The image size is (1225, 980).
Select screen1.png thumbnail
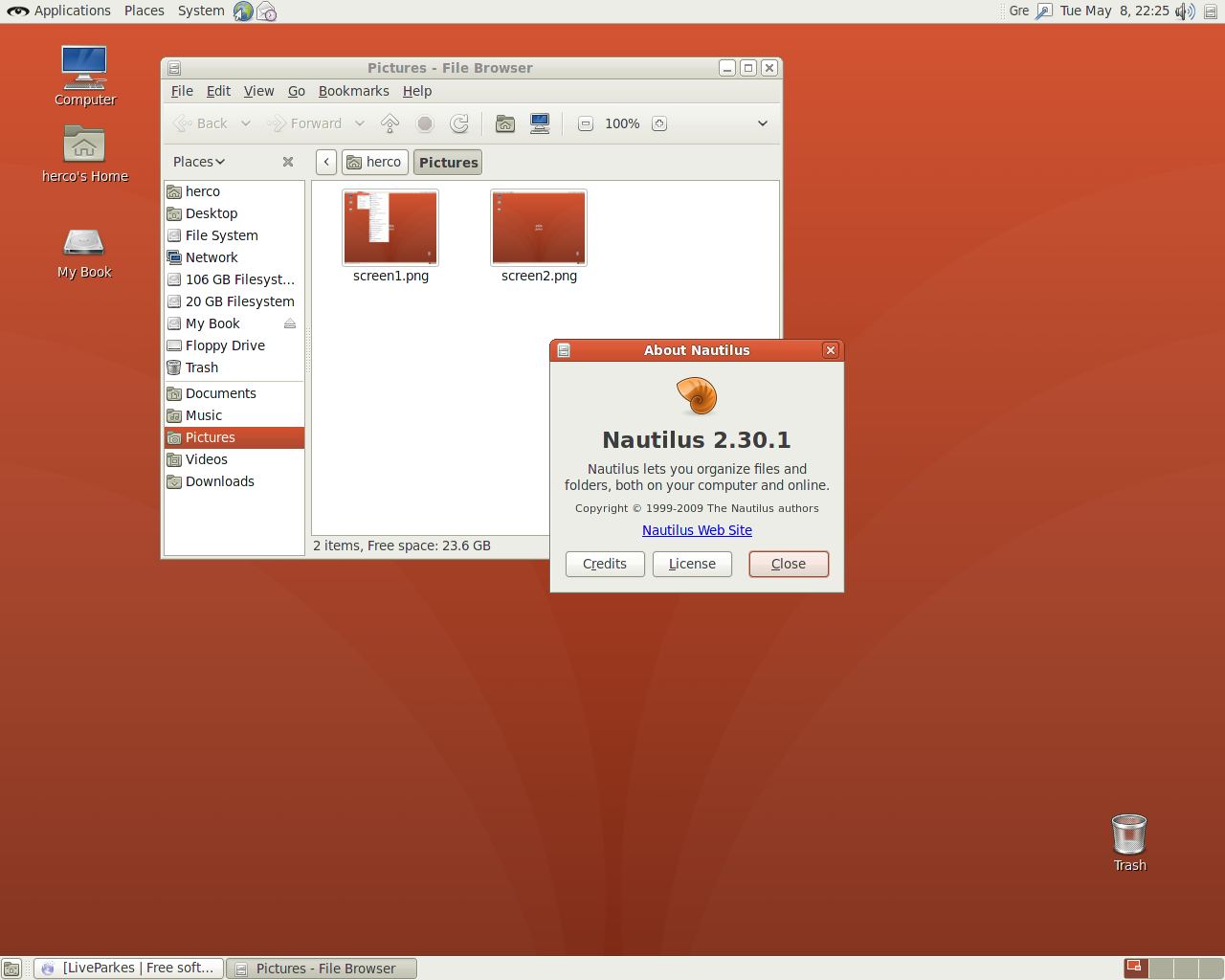pos(390,228)
